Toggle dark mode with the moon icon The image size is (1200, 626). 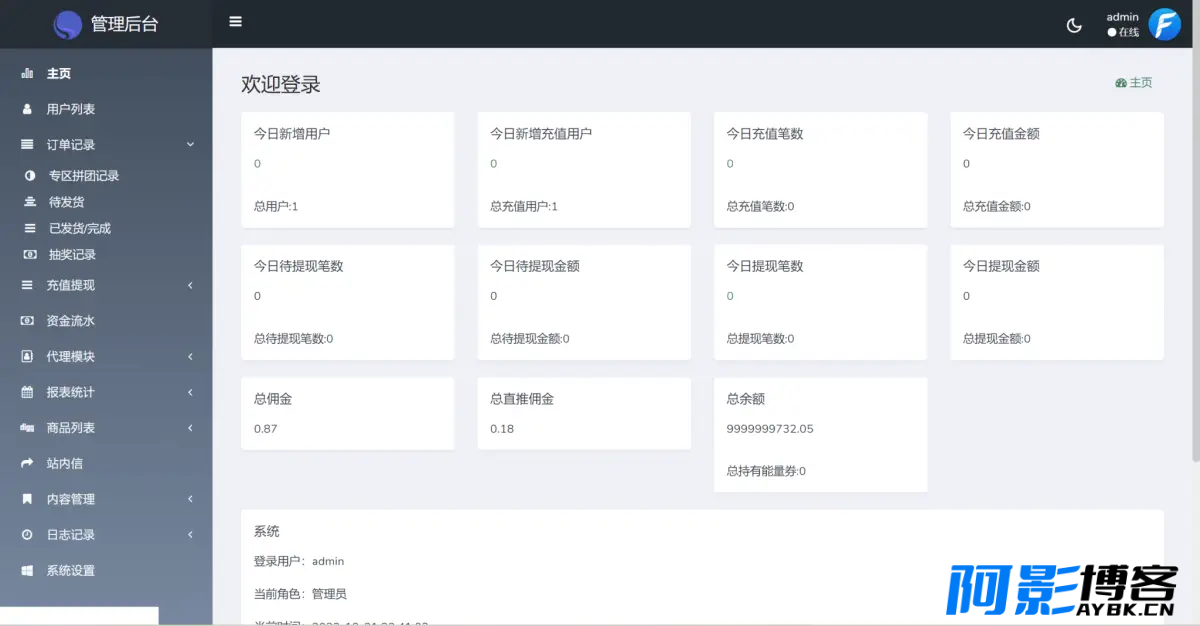[1074, 25]
